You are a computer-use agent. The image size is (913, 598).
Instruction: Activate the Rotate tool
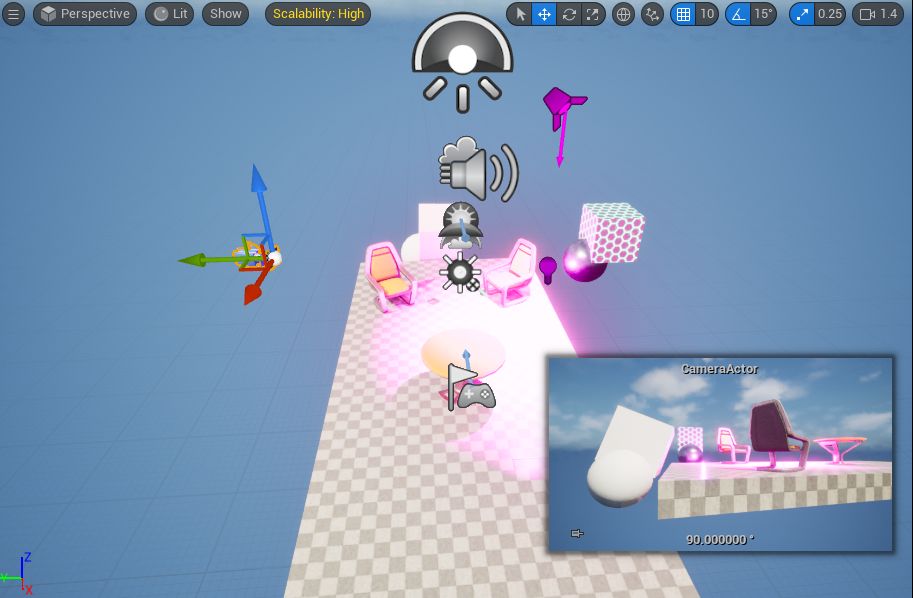[568, 14]
